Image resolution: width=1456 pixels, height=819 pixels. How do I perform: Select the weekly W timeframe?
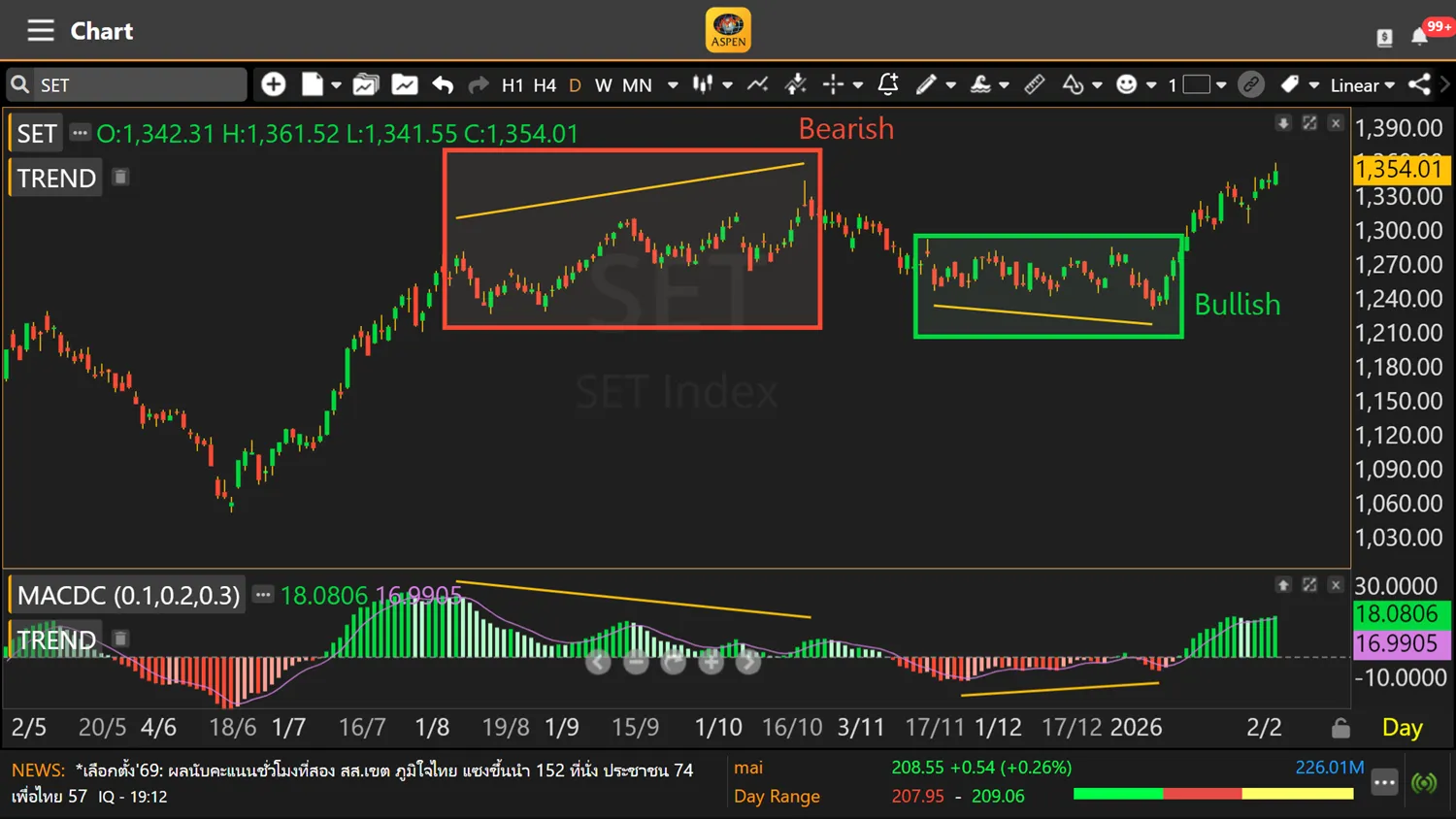pyautogui.click(x=603, y=85)
